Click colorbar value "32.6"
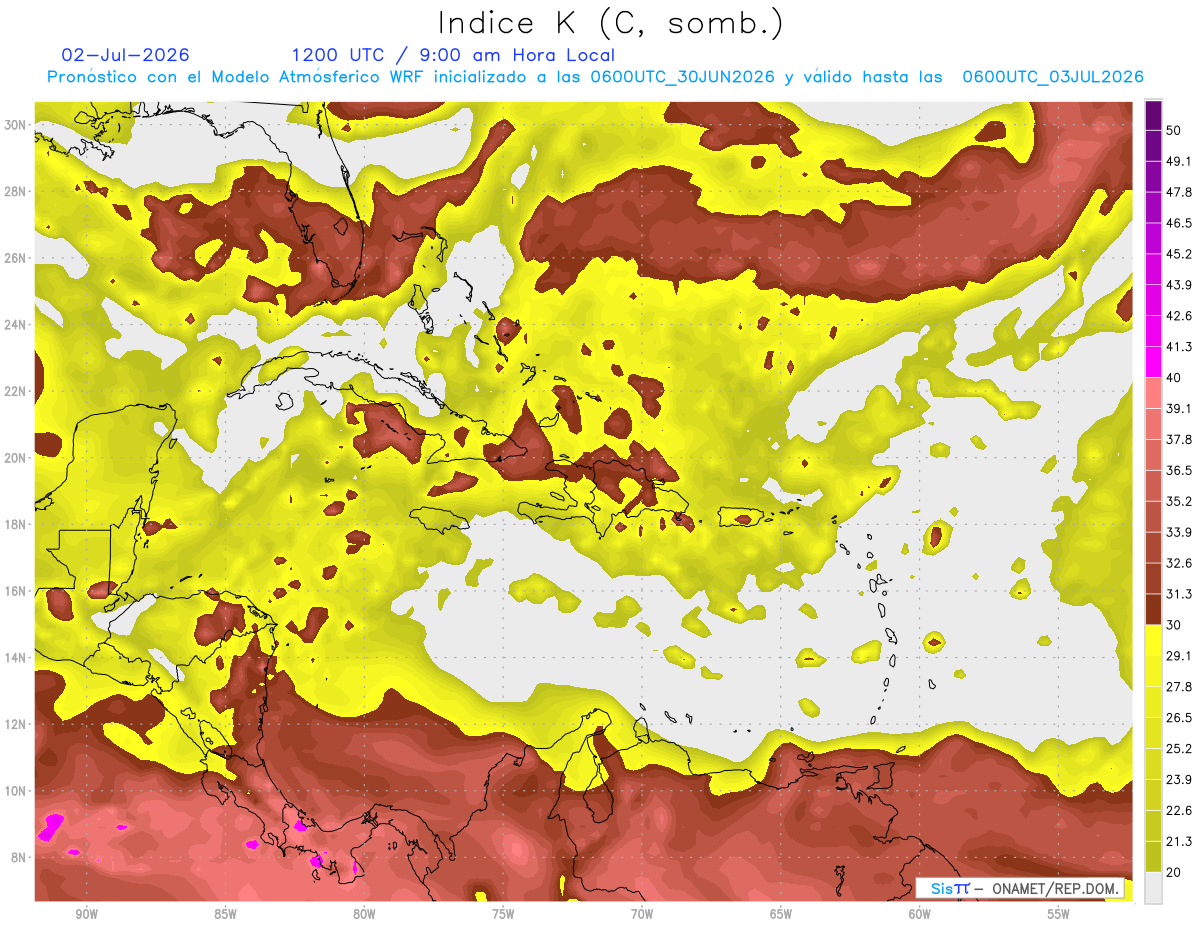This screenshot has width=1200, height=927. [1178, 563]
